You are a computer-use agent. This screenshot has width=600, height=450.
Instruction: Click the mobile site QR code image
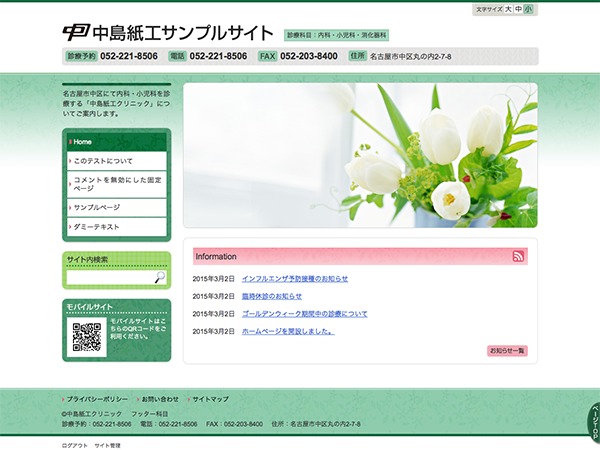tap(87, 337)
